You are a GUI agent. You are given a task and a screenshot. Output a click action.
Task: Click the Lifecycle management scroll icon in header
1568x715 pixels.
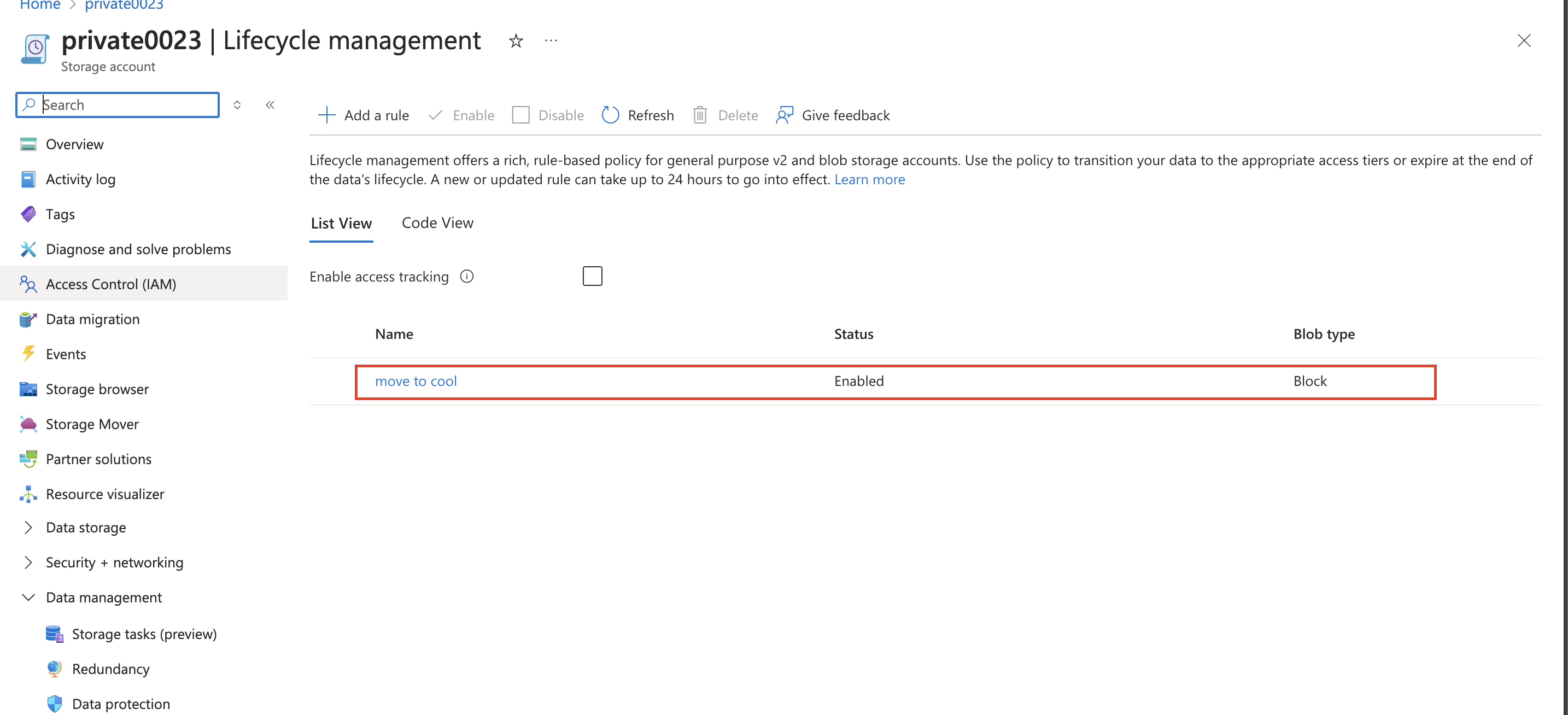[34, 49]
